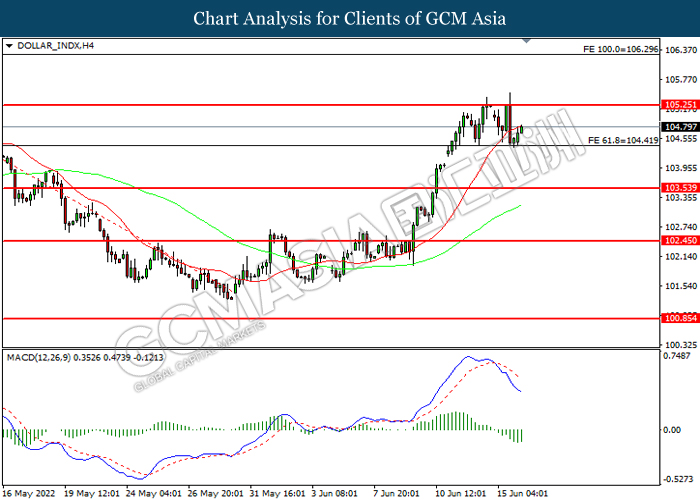Click the 16 May 2022 date label
This screenshot has height=500, width=700.
click(x=29, y=493)
